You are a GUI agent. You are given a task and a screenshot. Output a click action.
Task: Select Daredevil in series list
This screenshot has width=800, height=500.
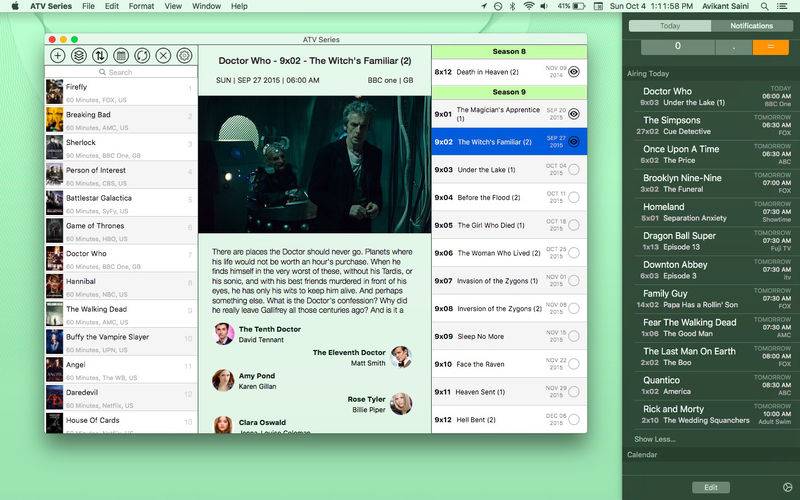121,397
